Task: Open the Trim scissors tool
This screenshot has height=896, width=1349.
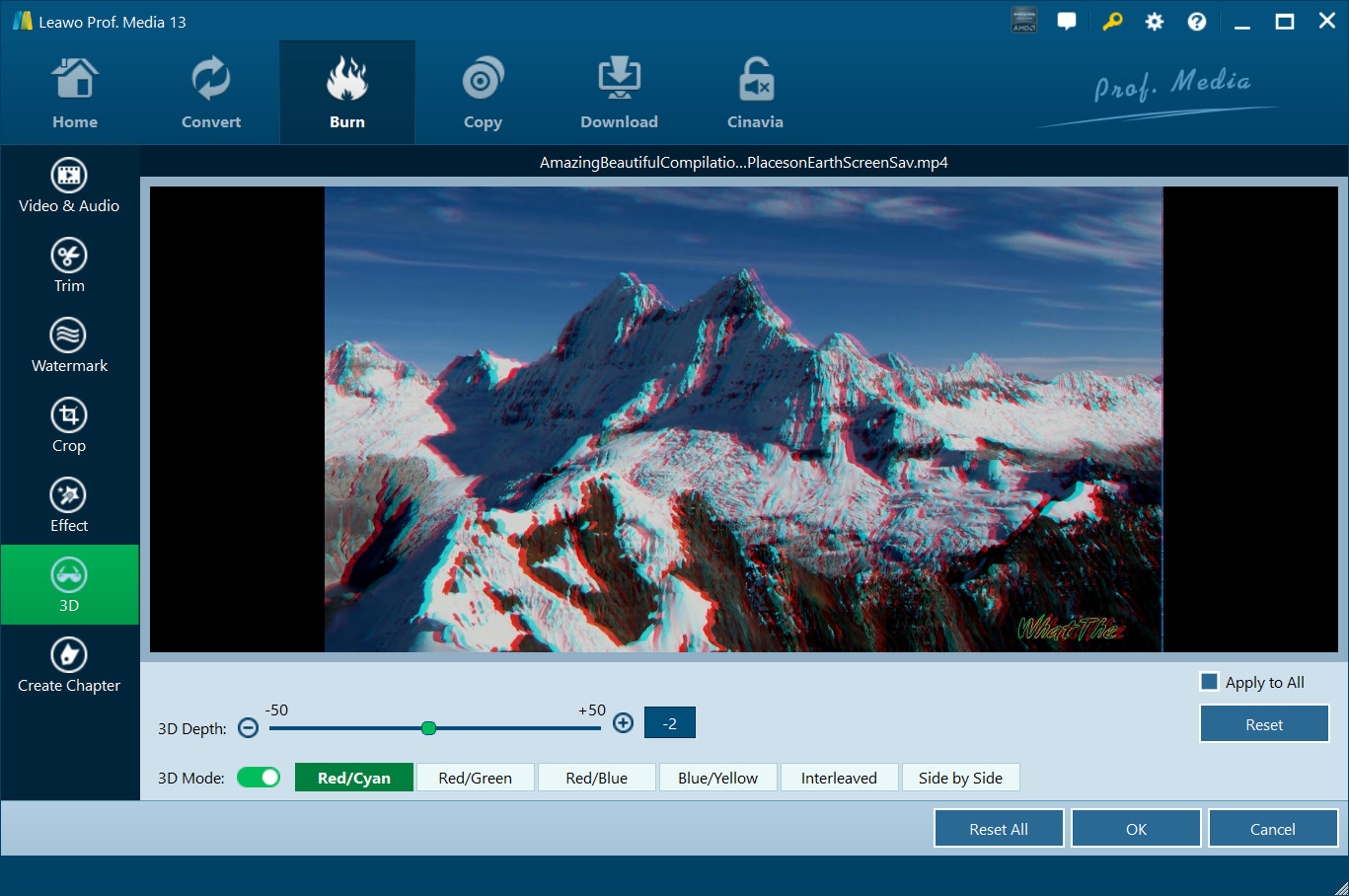Action: click(69, 265)
